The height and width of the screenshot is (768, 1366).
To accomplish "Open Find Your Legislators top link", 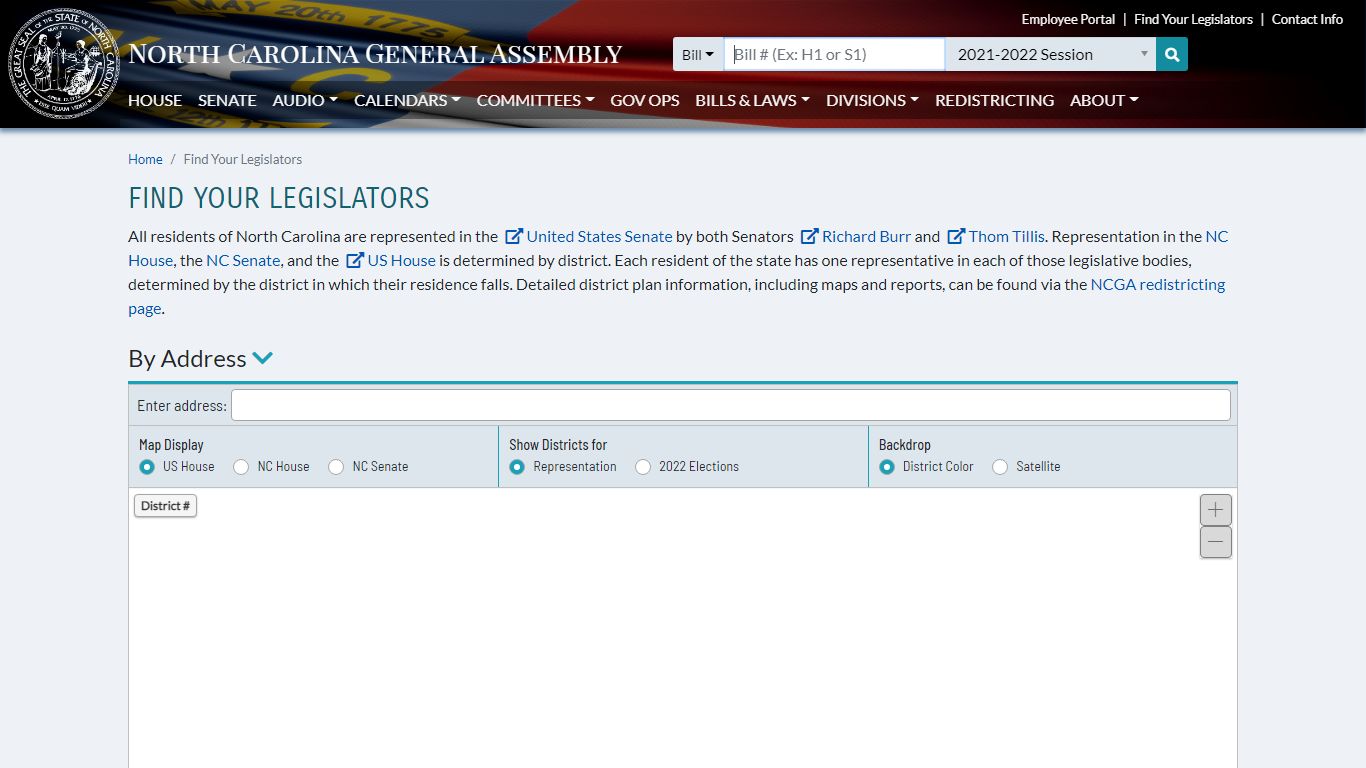I will (x=1193, y=19).
